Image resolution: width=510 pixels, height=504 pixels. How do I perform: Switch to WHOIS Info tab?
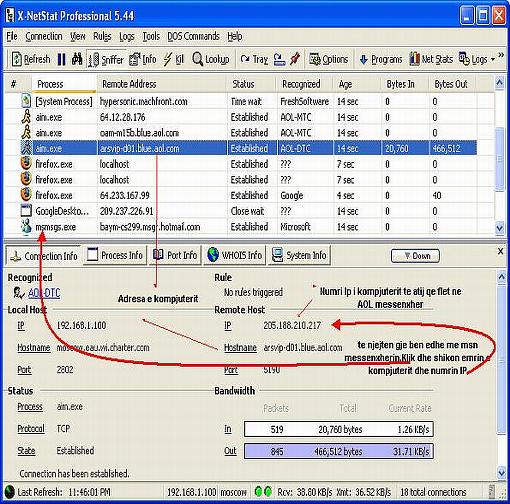[235, 255]
